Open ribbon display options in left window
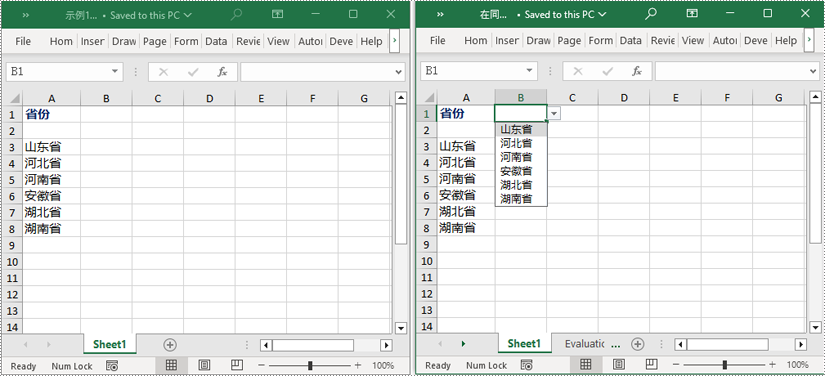The image size is (825, 376). [277, 15]
